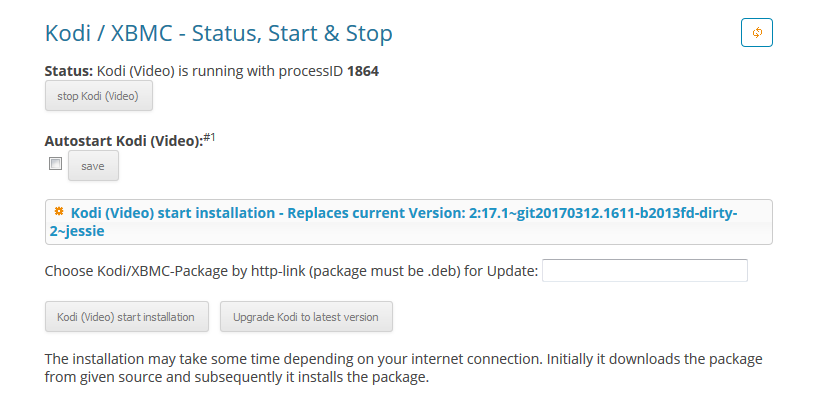The height and width of the screenshot is (401, 818).
Task: Click the Kodi (Video) start installation button
Action: pos(127,317)
